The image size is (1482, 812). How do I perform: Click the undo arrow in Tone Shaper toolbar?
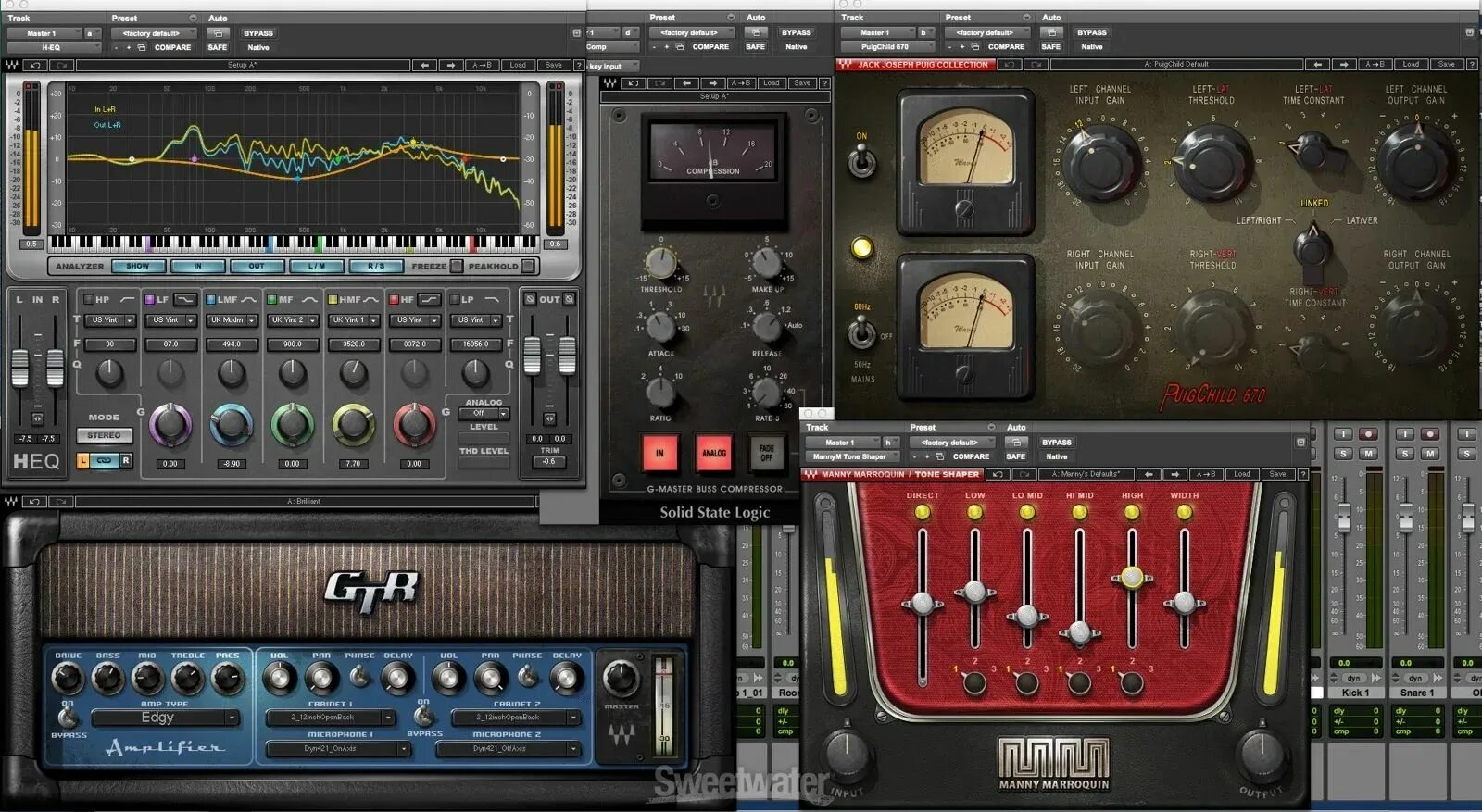tap(998, 474)
